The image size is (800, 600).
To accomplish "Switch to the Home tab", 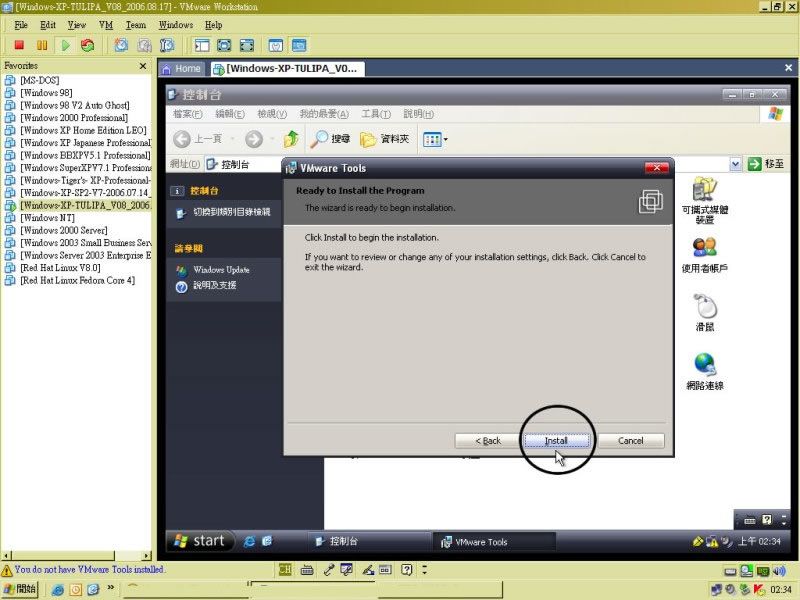I will (x=182, y=69).
